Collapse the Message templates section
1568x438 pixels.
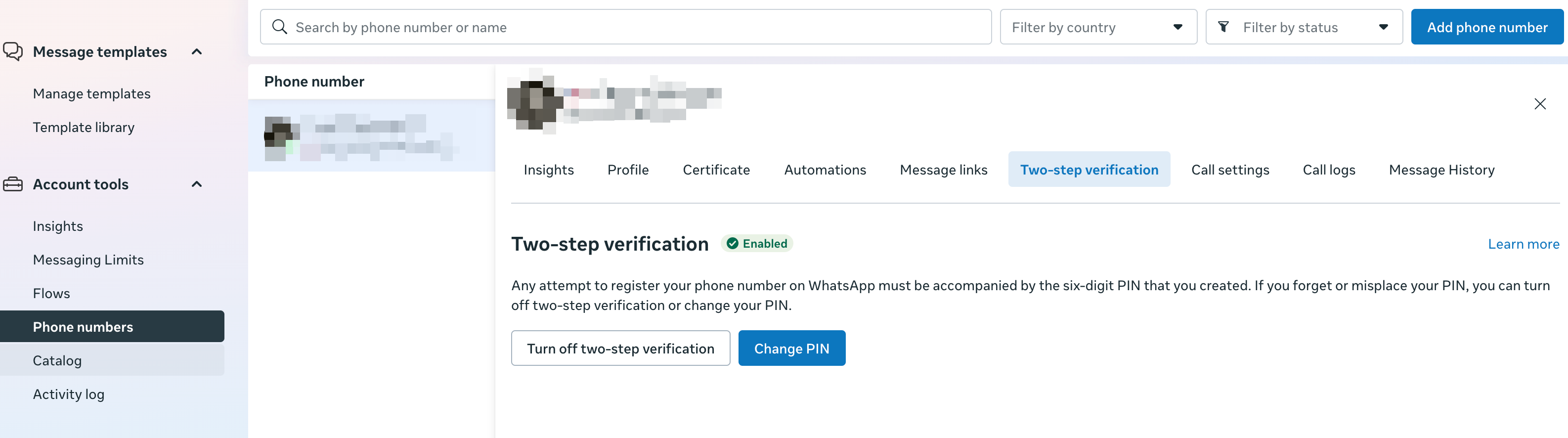point(196,52)
